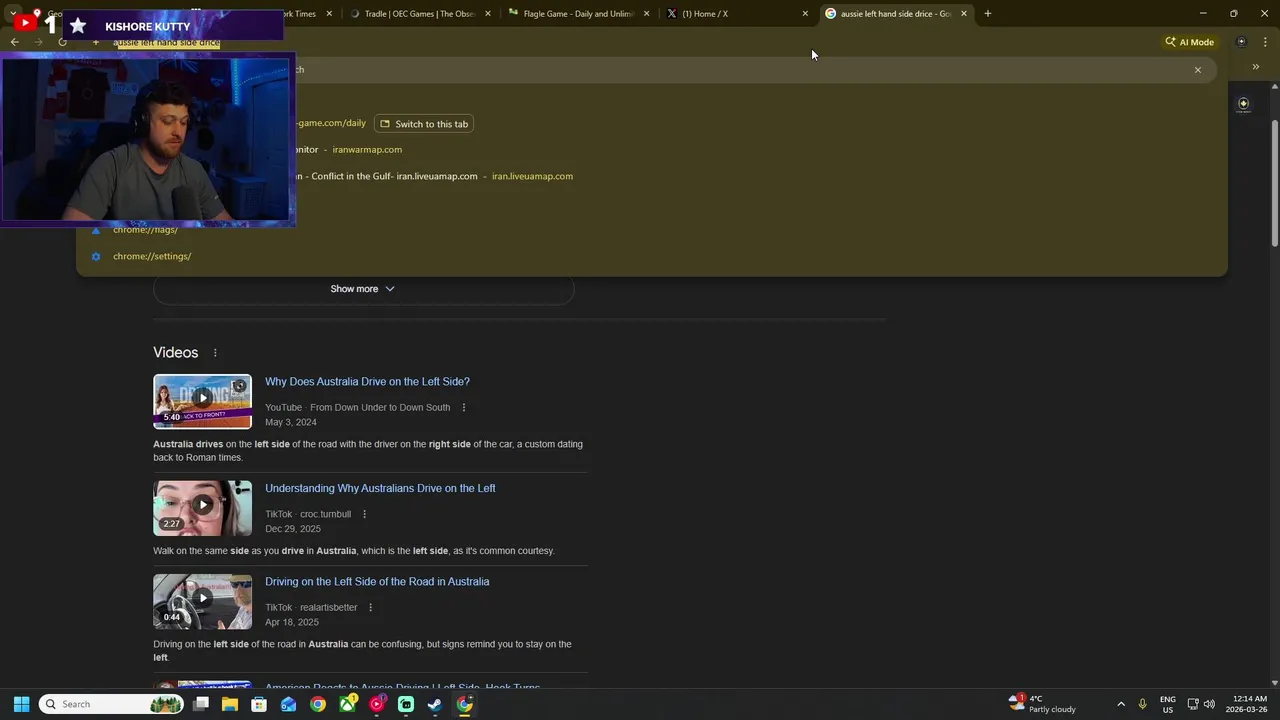The width and height of the screenshot is (1280, 720).
Task: Go back with the browser back arrow
Action: [14, 42]
